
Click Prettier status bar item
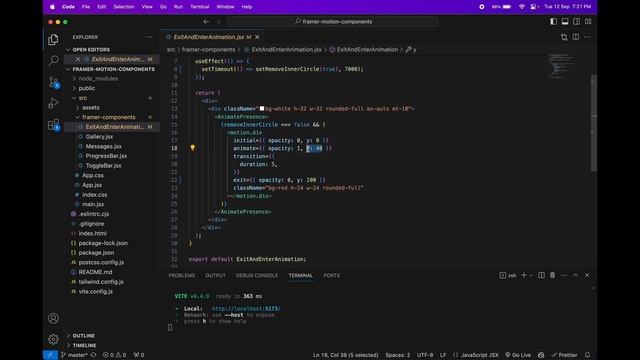564,355
